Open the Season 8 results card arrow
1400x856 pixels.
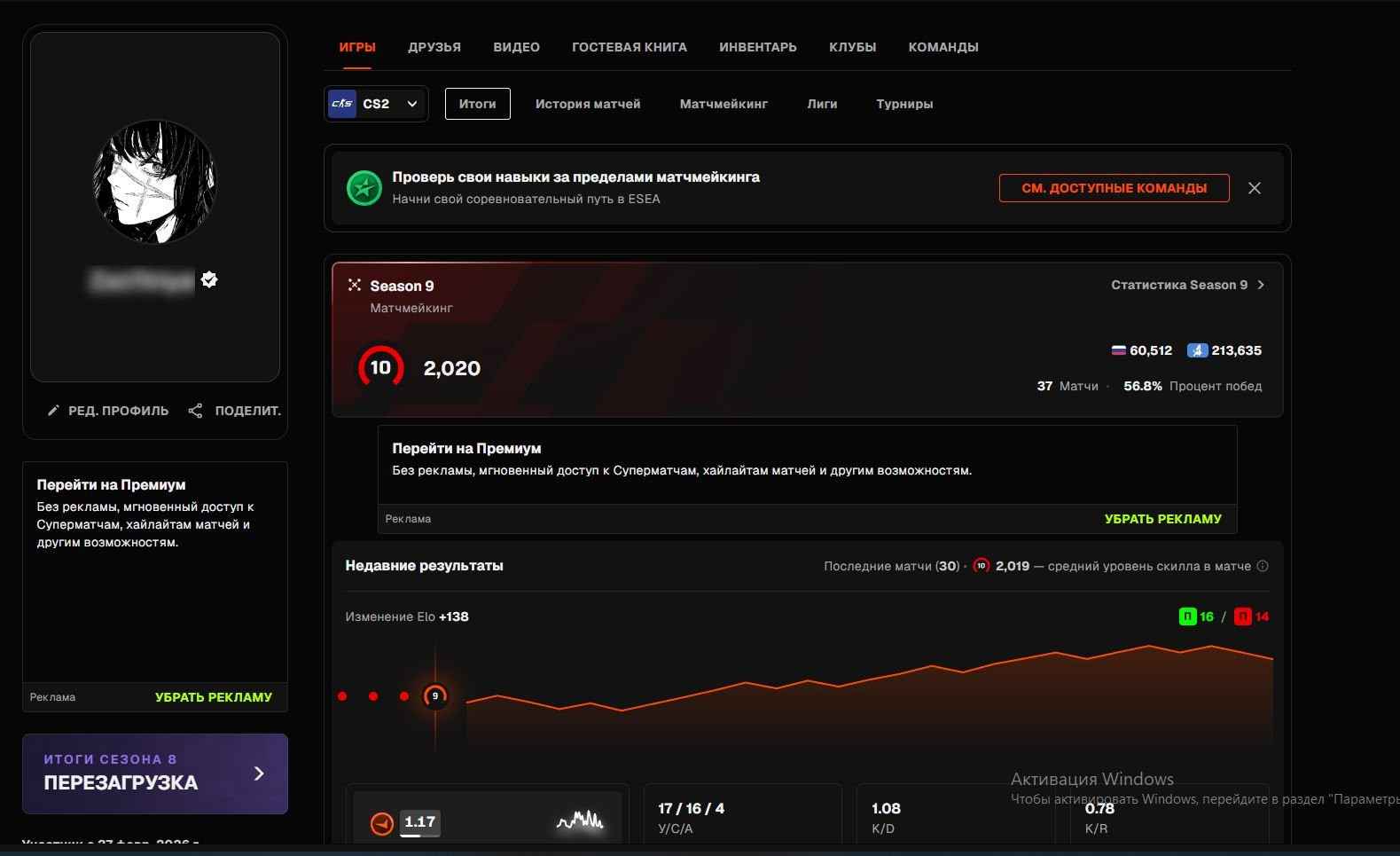pos(259,774)
